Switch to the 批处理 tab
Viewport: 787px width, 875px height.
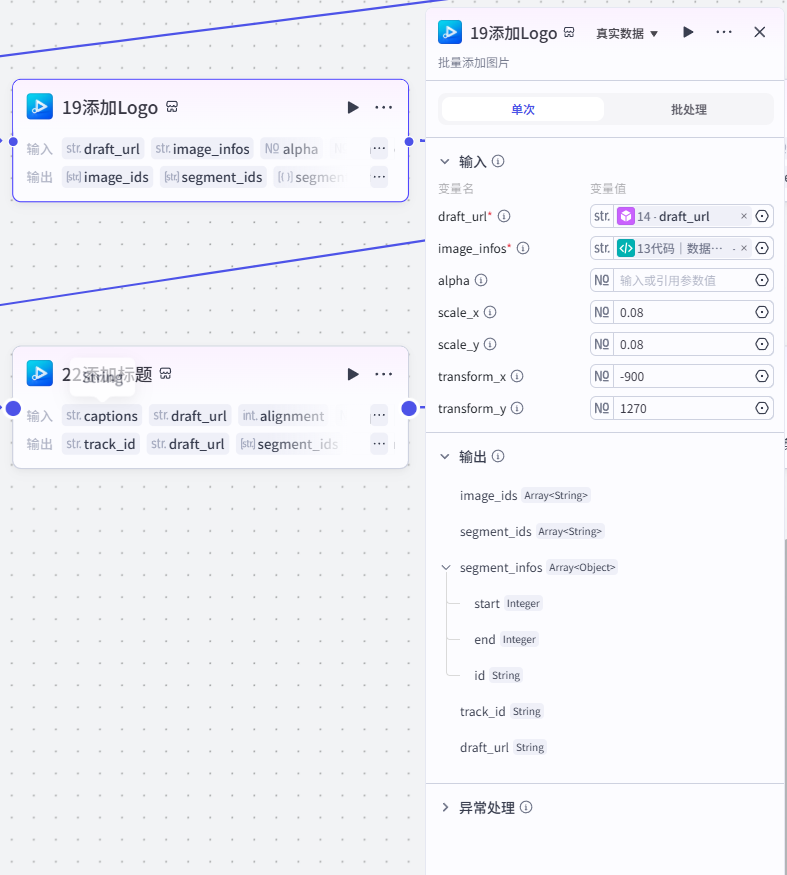[x=689, y=109]
